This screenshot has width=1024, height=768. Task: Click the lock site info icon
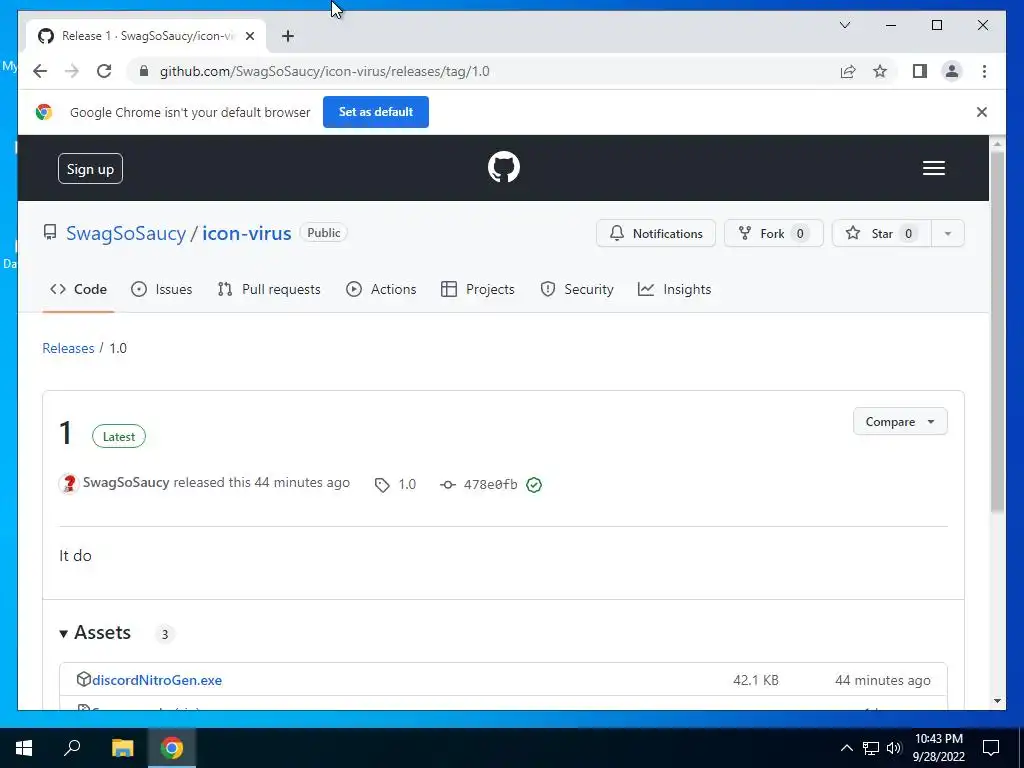click(144, 71)
